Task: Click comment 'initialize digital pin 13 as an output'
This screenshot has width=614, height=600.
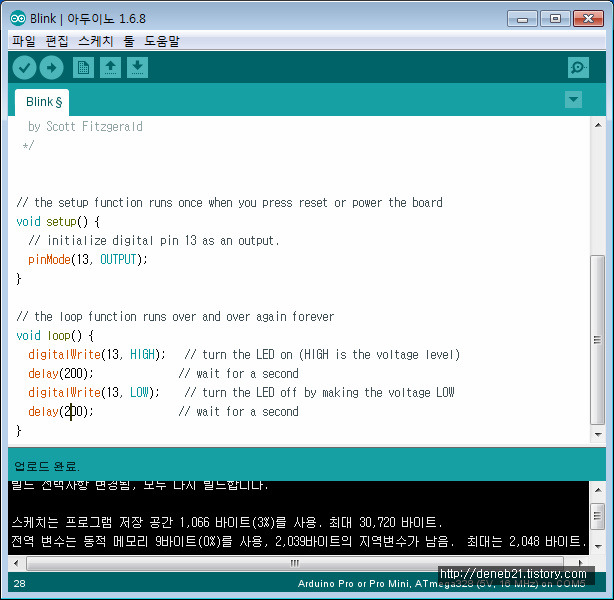Action: pos(154,240)
